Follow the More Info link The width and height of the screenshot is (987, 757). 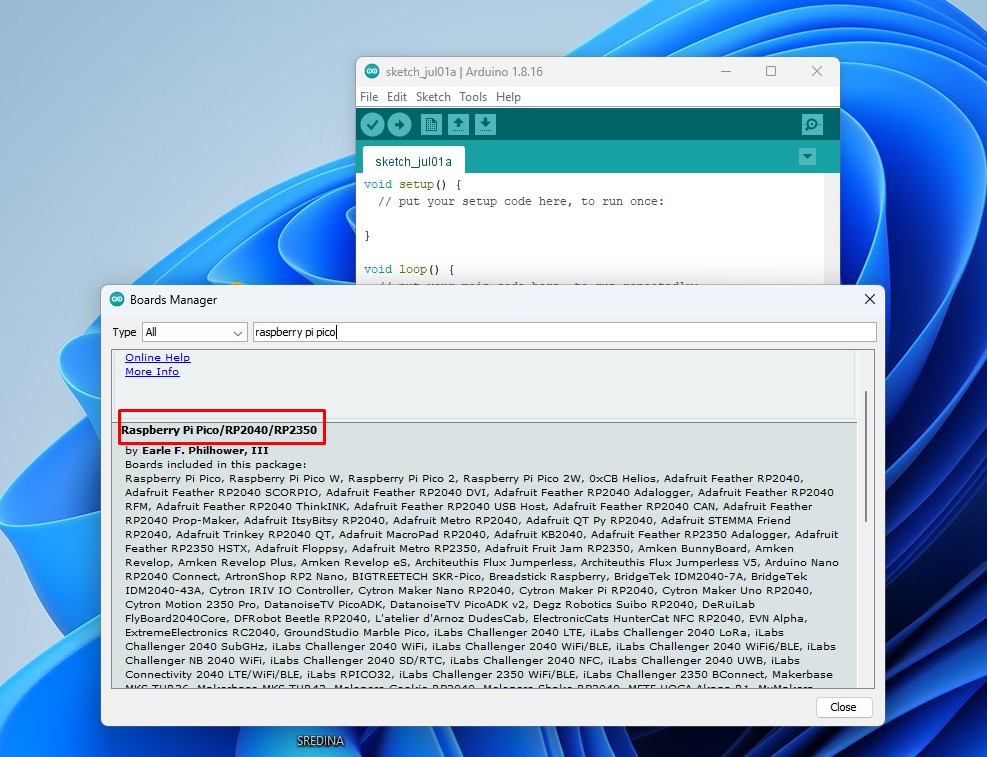coord(152,372)
